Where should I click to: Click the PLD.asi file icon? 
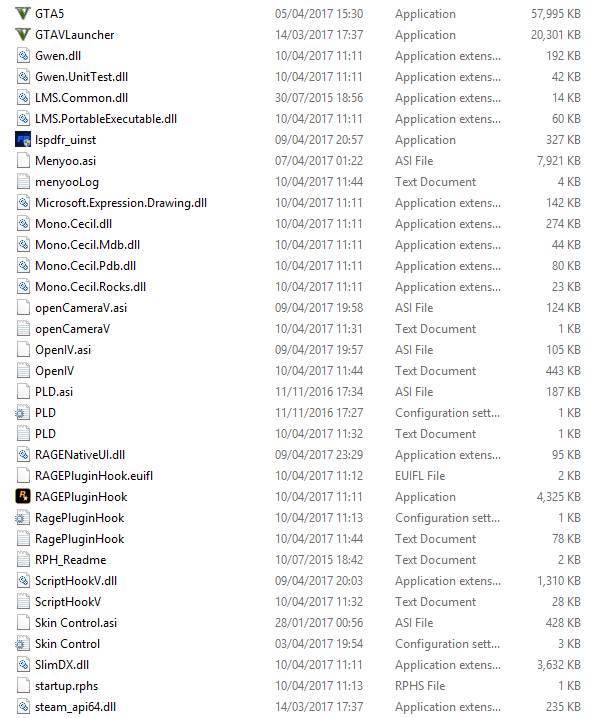23,392
